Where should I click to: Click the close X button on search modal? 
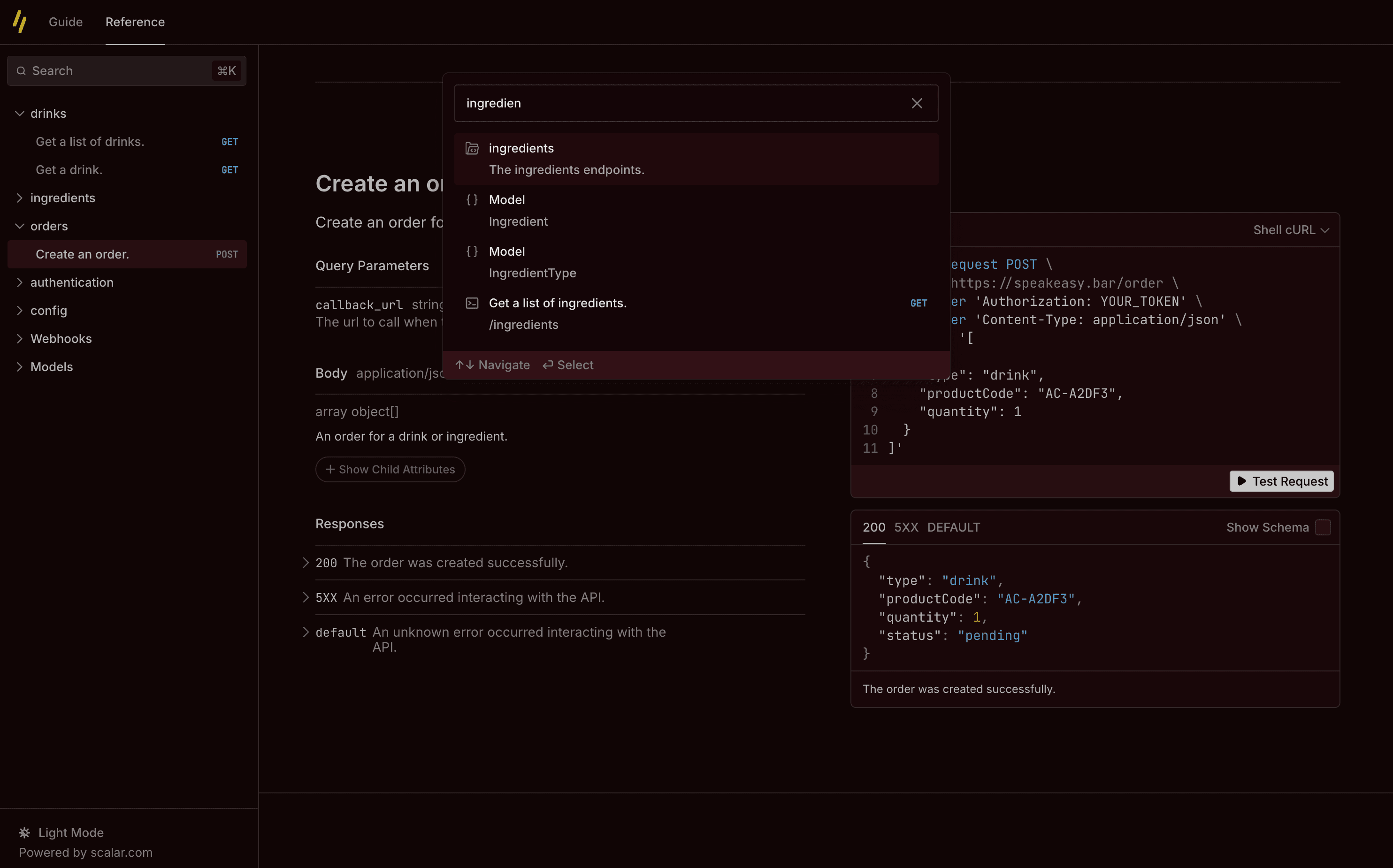tap(917, 102)
